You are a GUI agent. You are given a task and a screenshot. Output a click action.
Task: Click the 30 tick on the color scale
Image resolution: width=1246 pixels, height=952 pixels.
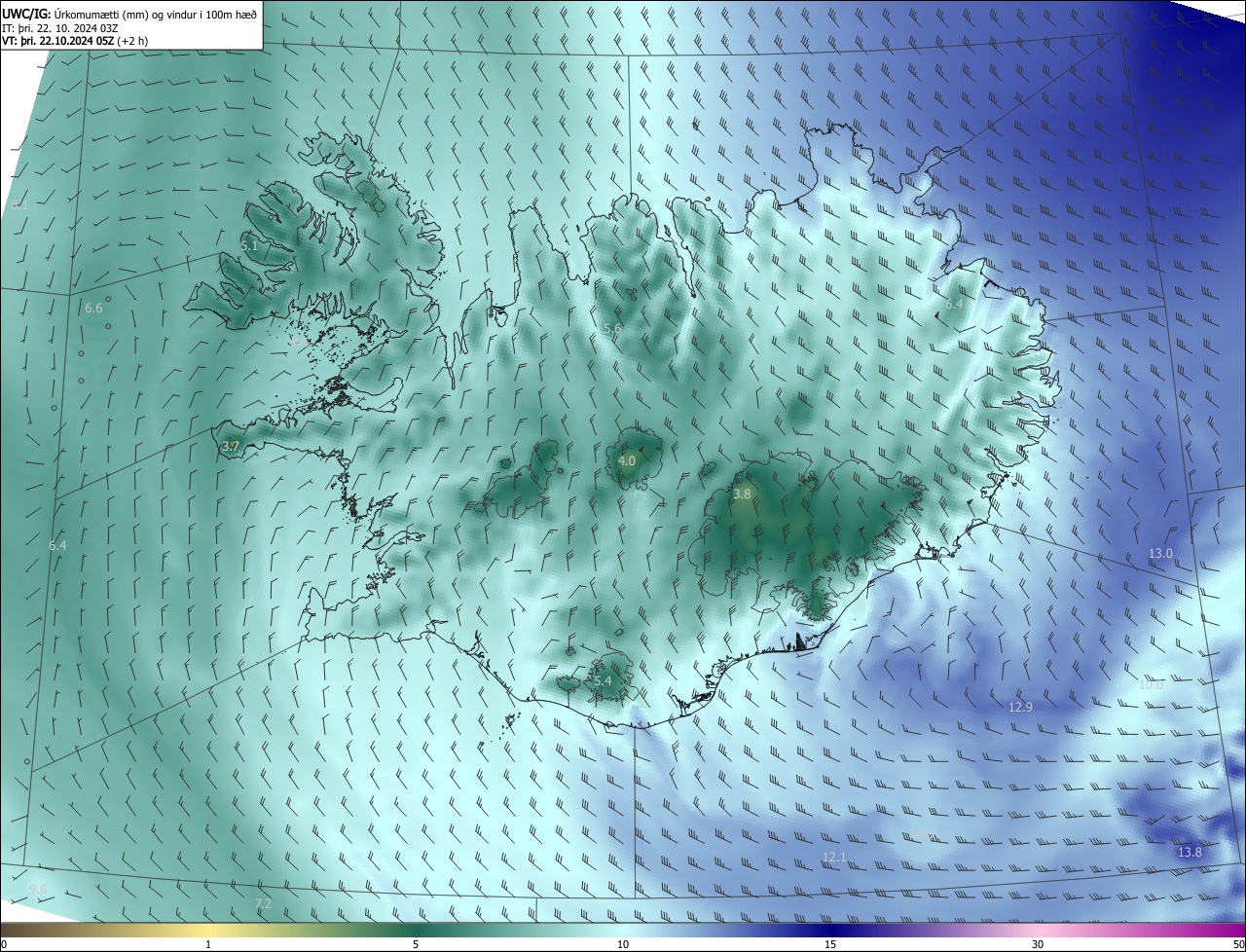tap(1038, 944)
